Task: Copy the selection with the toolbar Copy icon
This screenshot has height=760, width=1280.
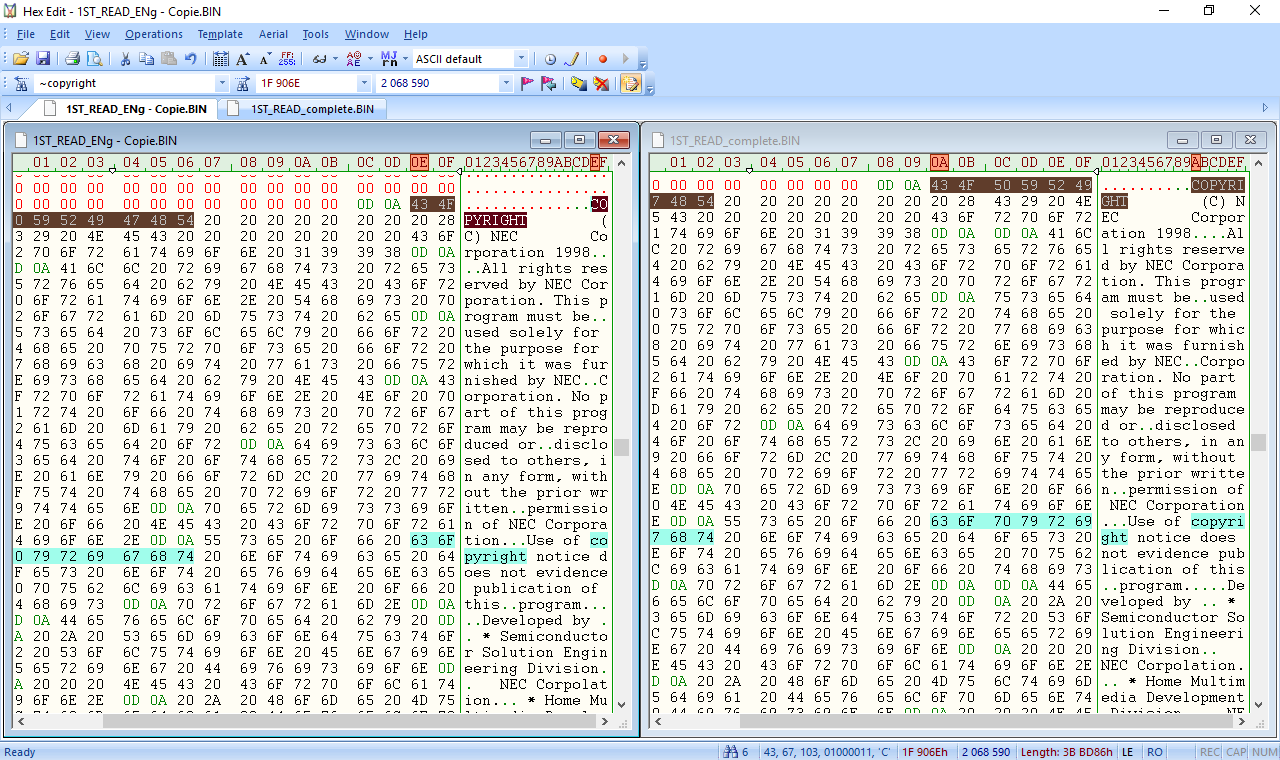Action: pyautogui.click(x=148, y=59)
